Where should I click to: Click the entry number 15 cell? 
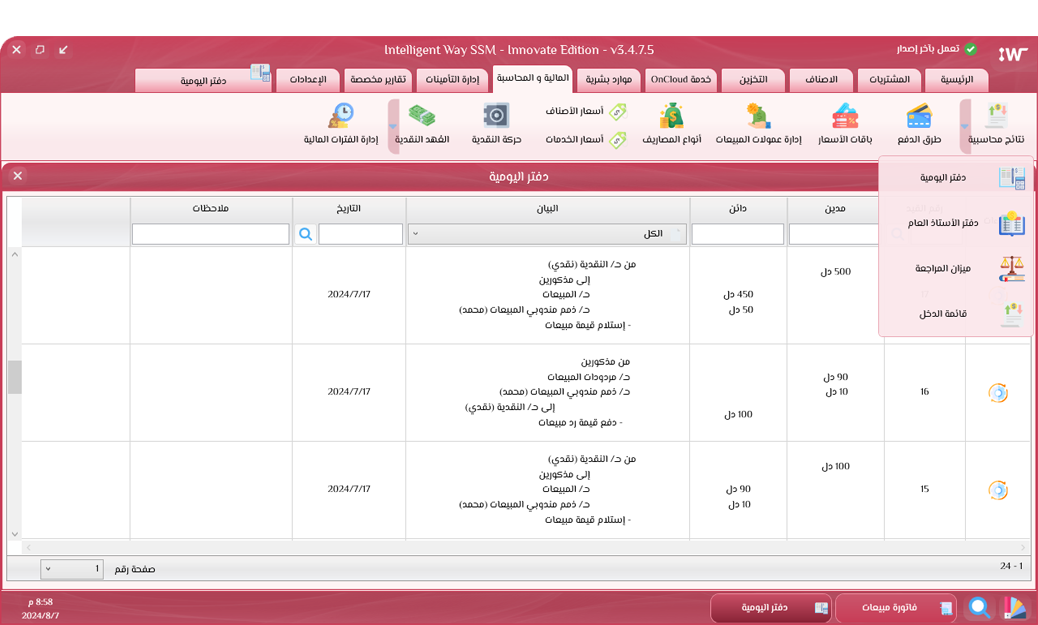coord(925,489)
